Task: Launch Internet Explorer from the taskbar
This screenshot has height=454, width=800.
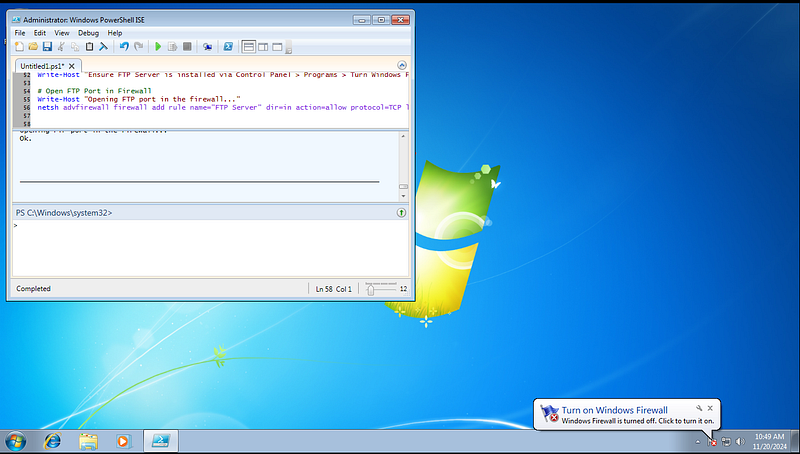Action: tap(52, 441)
